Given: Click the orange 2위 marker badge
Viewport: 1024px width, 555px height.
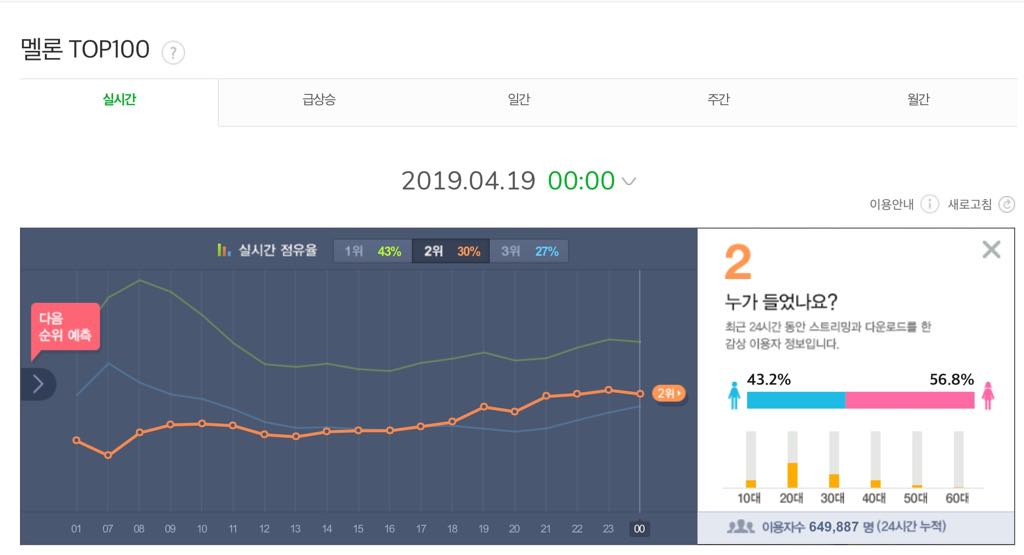Looking at the screenshot, I should tap(668, 393).
